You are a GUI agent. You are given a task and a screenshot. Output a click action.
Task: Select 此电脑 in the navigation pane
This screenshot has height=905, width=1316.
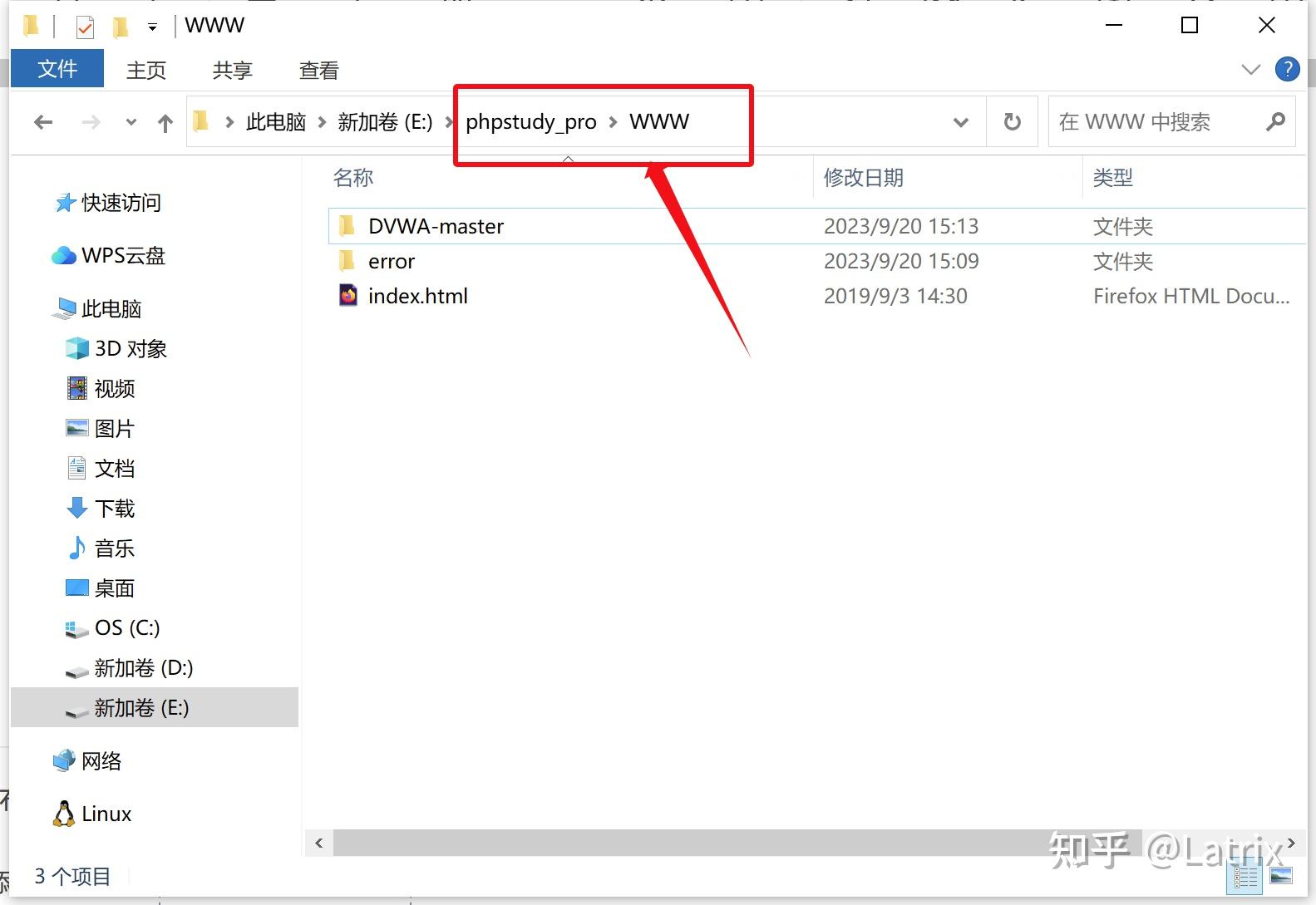point(97,308)
